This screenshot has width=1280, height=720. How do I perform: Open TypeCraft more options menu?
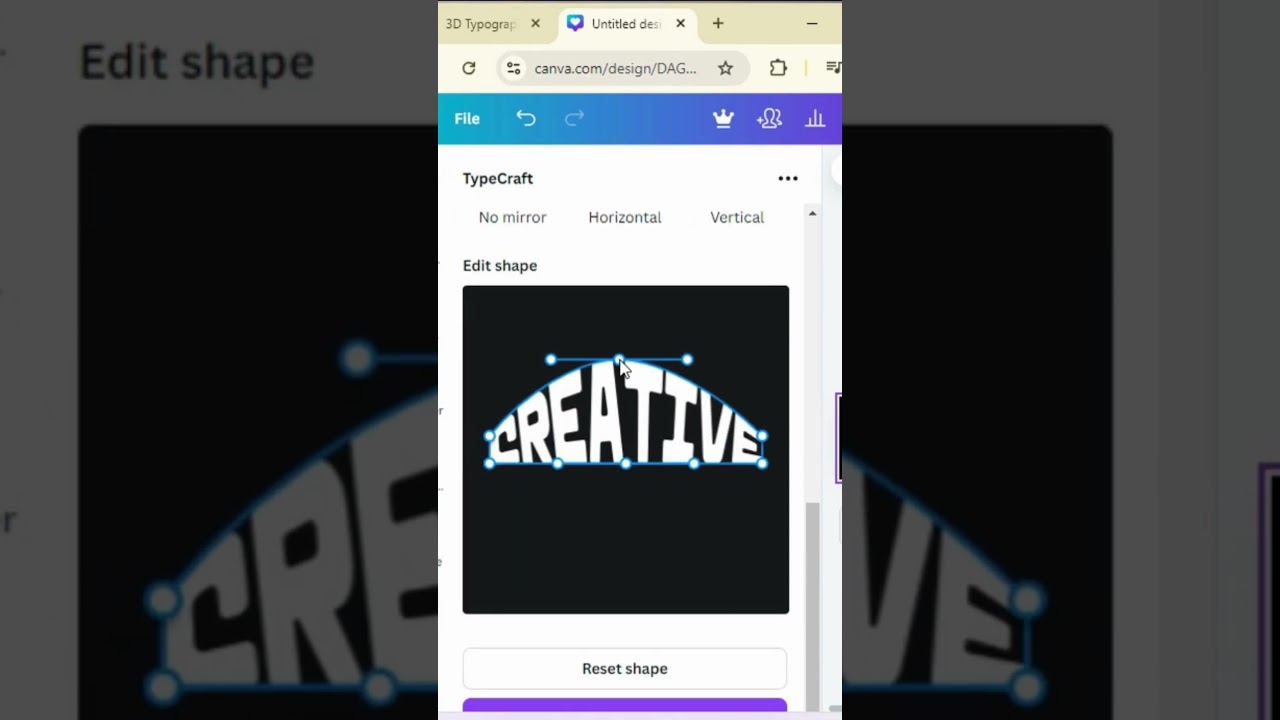788,178
